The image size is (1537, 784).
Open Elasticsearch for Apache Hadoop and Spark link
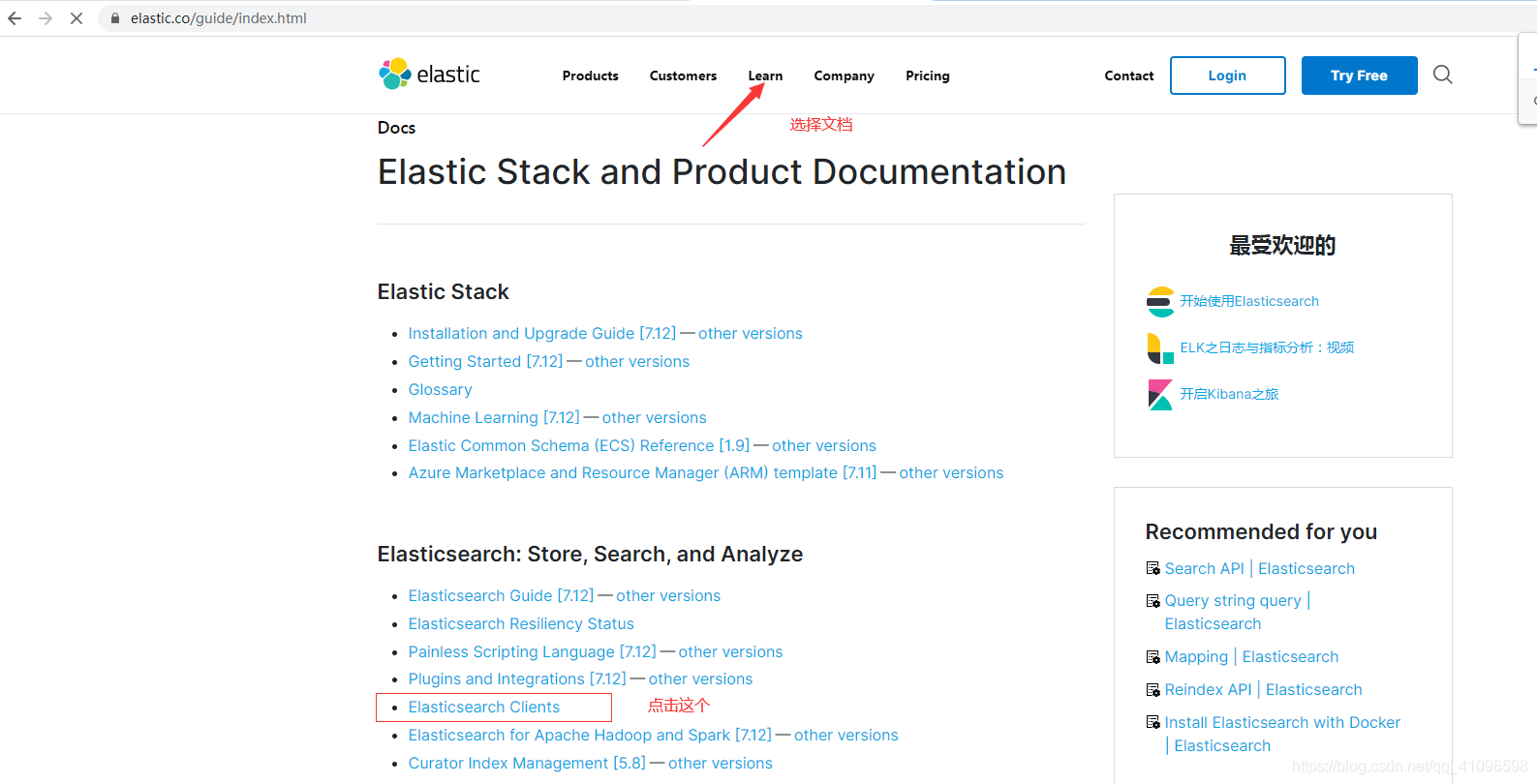pos(590,735)
